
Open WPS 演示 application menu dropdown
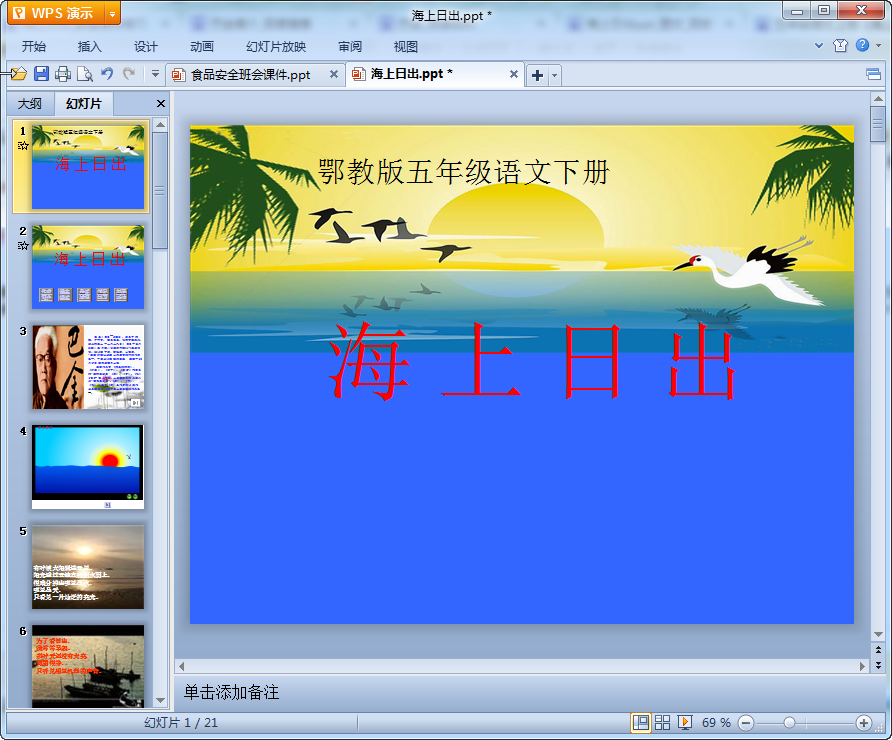113,14
